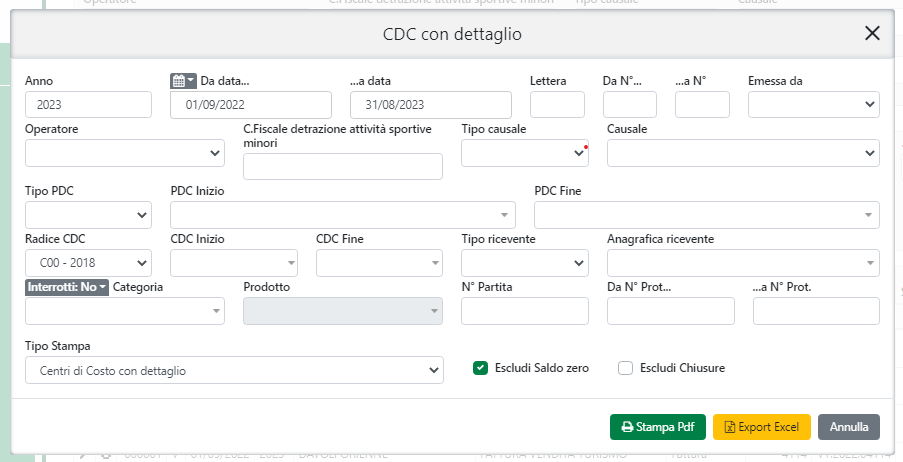Enable the Escludi Chiusure checkbox
The height and width of the screenshot is (462, 903).
tap(626, 368)
